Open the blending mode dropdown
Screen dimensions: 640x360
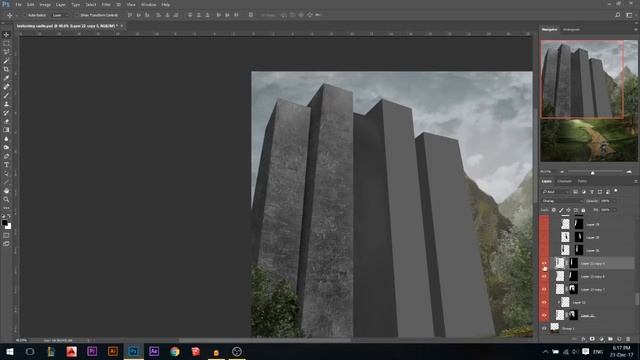coord(562,201)
